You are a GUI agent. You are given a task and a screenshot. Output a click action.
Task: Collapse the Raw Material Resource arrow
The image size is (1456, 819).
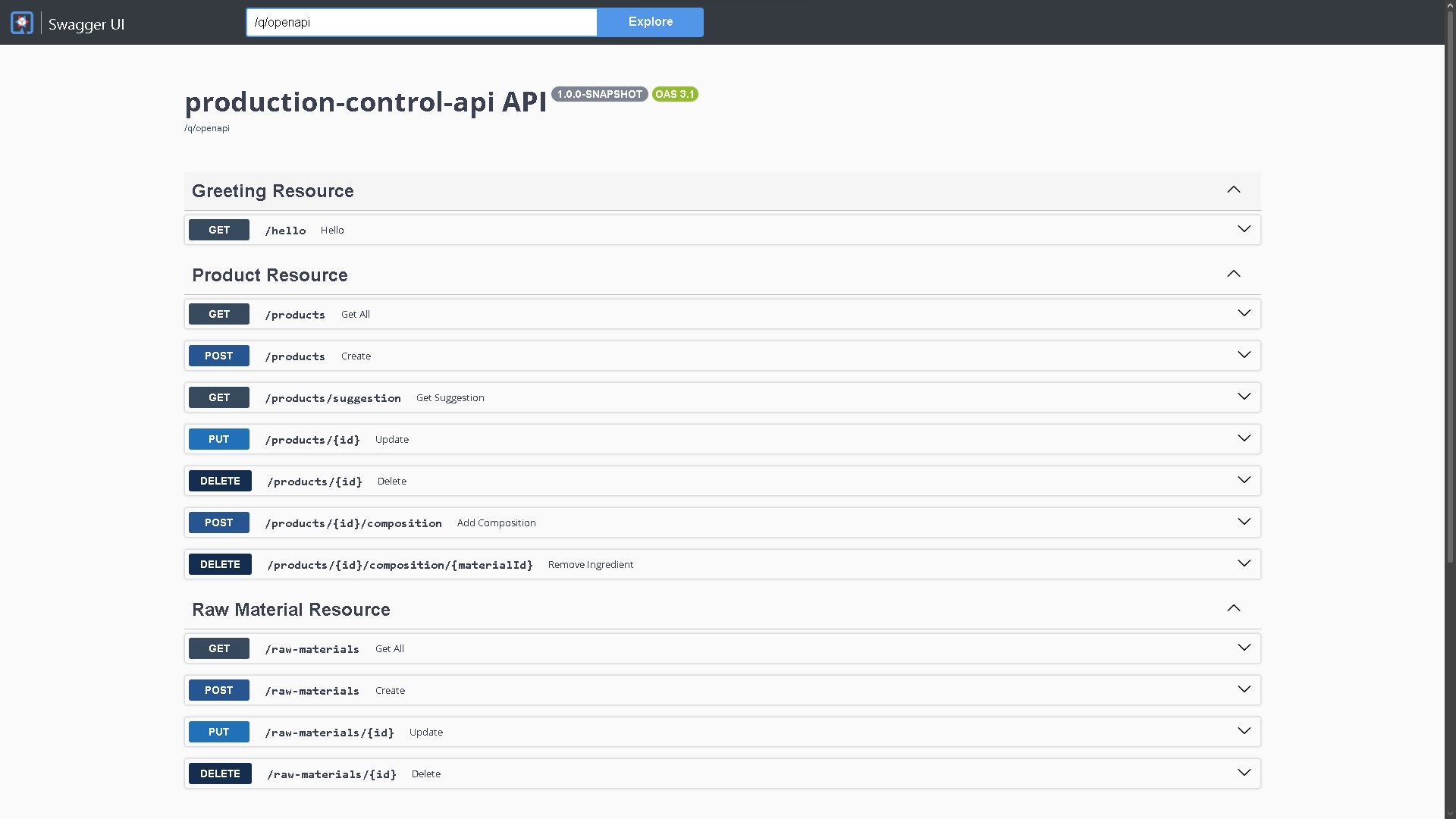coord(1234,609)
